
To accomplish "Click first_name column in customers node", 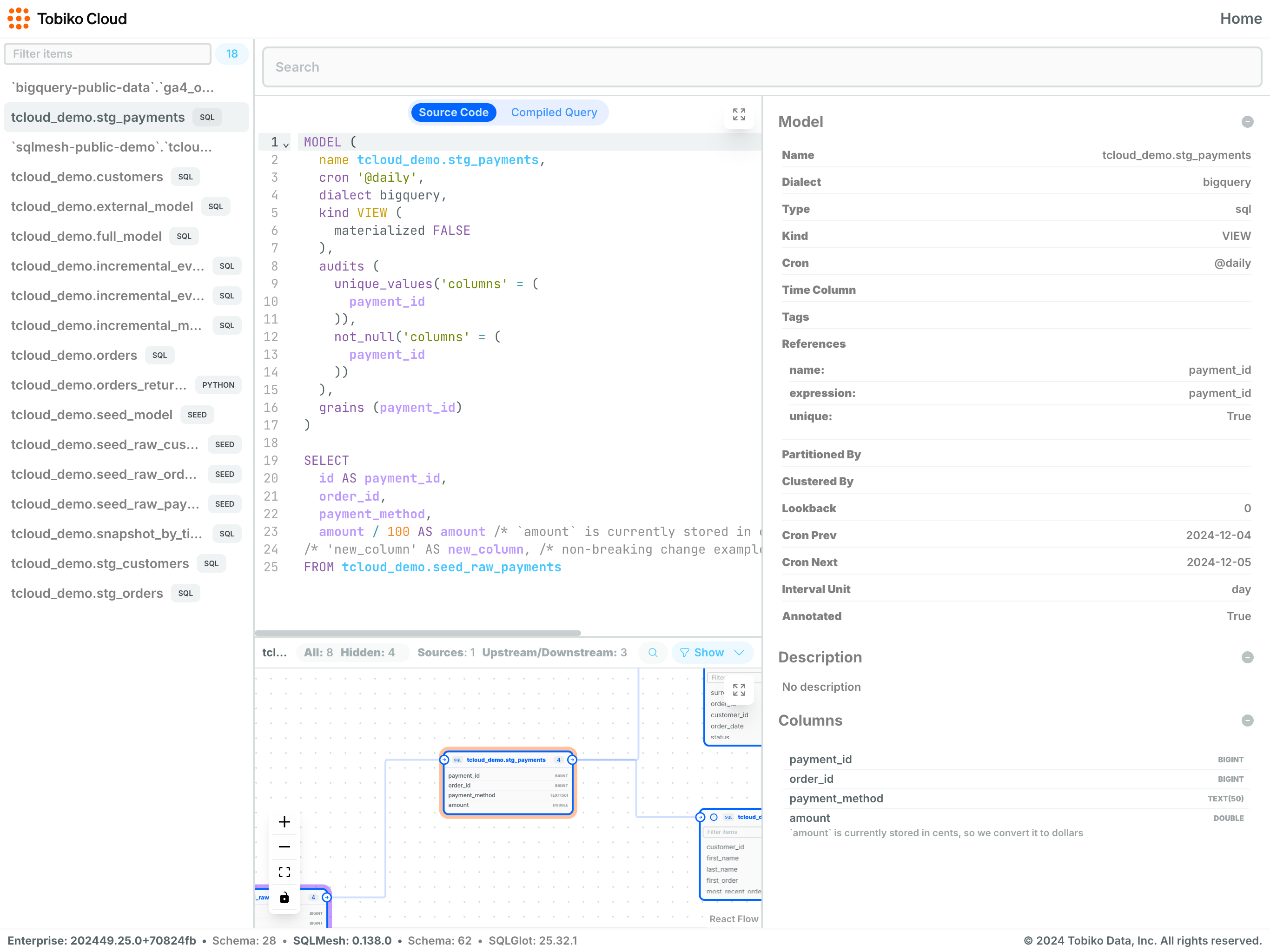I will pos(722,858).
